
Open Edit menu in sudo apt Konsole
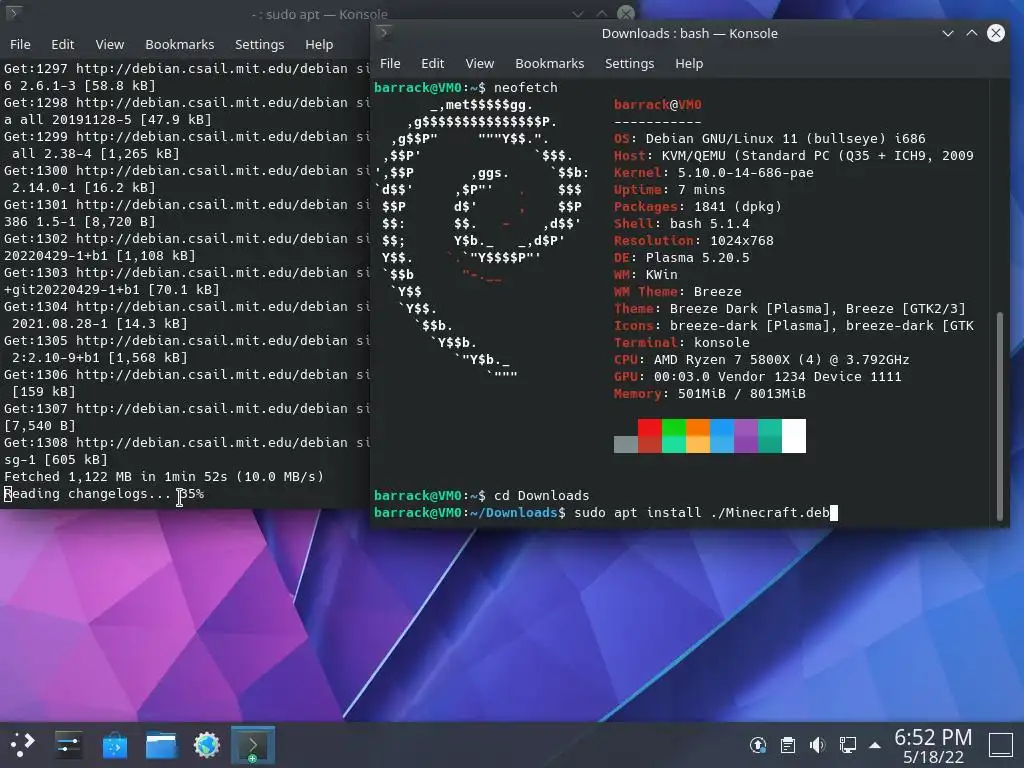point(63,44)
